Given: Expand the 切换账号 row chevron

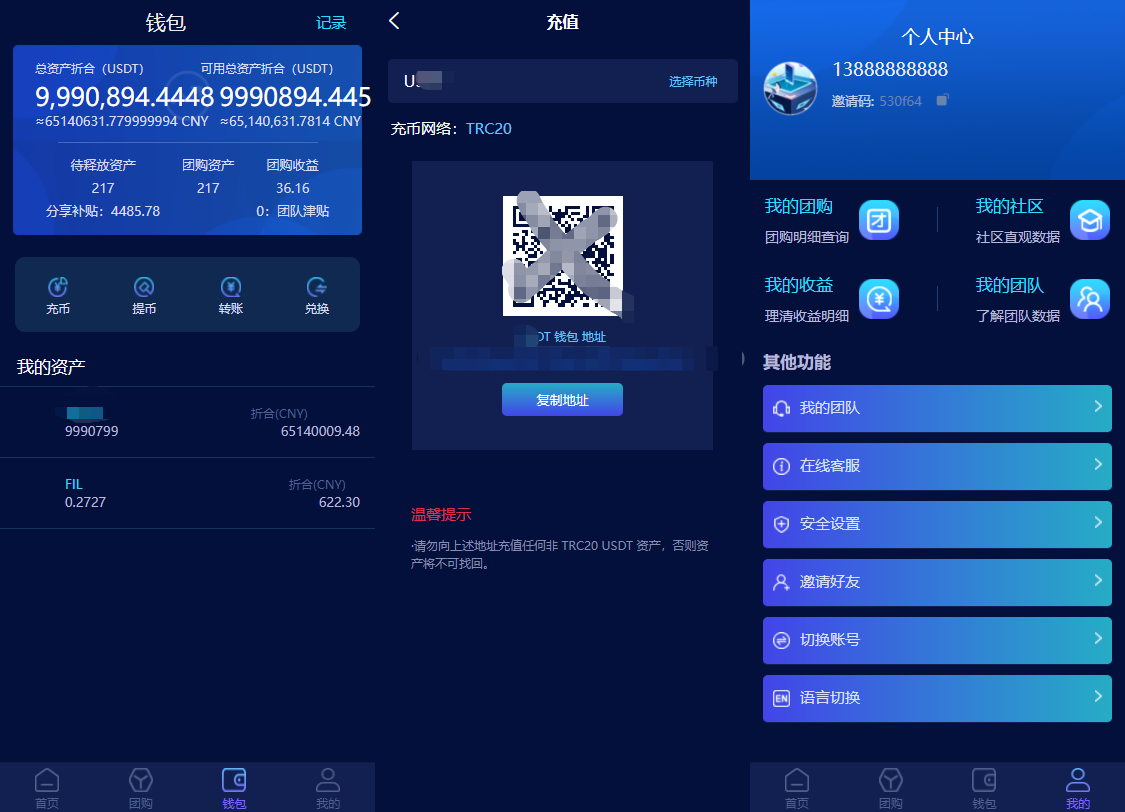Looking at the screenshot, I should point(1098,639).
